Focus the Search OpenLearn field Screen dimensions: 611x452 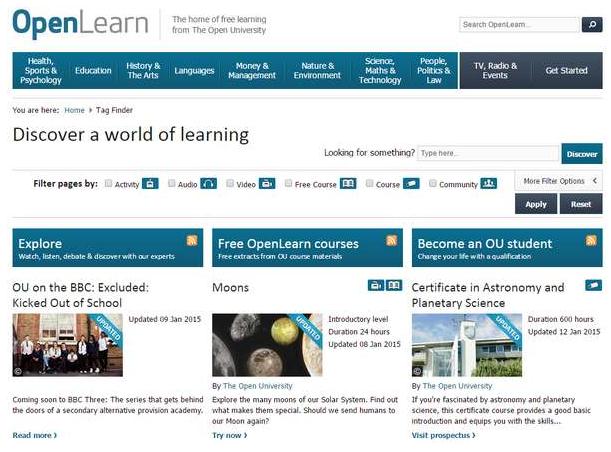[519, 25]
